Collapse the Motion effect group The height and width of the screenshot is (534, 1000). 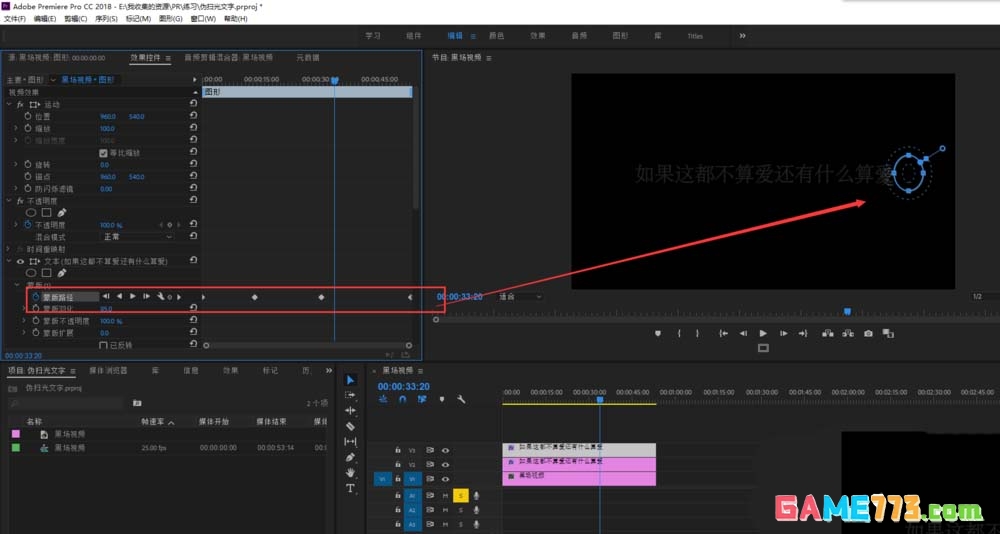click(9, 104)
